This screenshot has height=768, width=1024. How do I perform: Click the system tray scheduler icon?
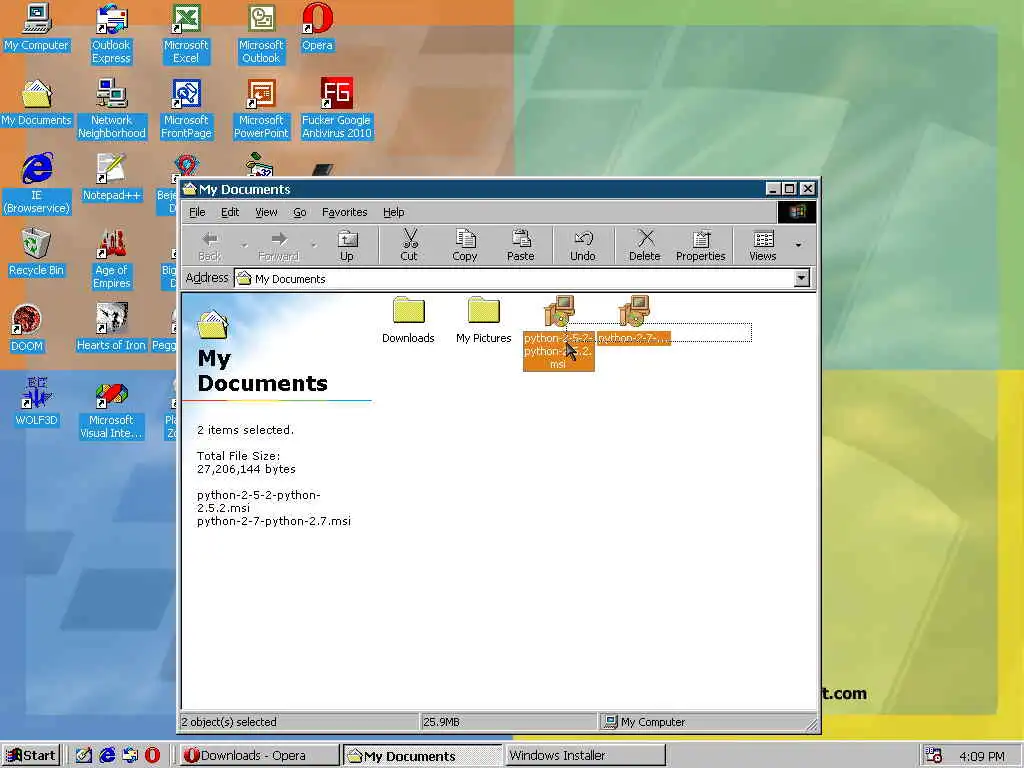934,756
